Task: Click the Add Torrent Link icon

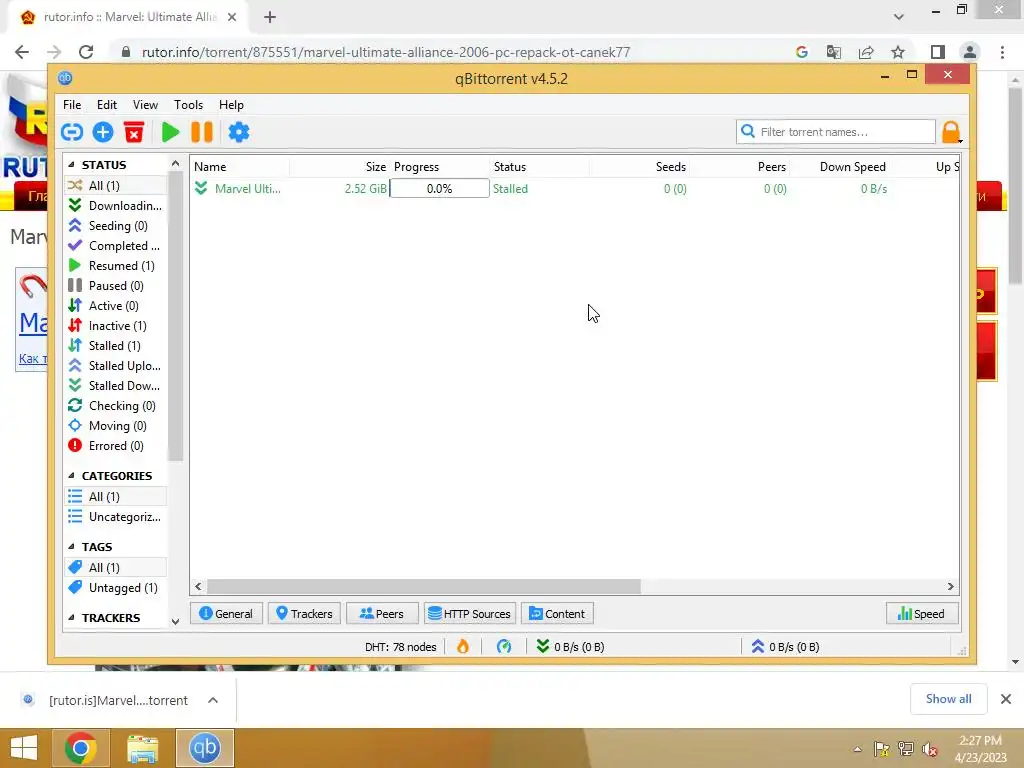Action: (x=72, y=132)
